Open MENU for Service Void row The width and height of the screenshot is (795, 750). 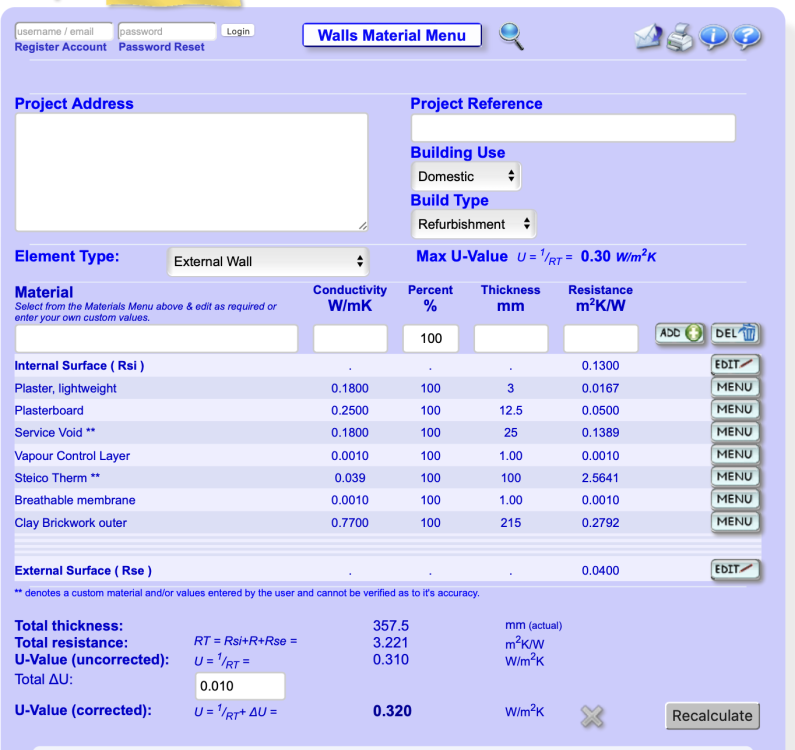[735, 432]
